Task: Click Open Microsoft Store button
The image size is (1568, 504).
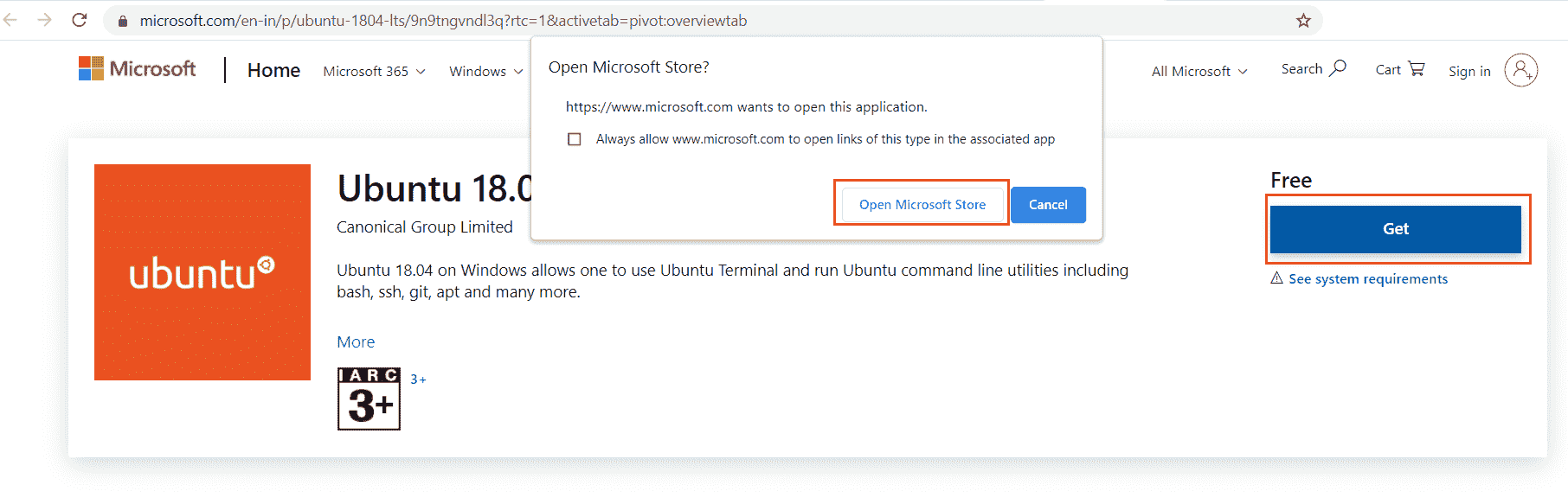Action: (x=922, y=205)
